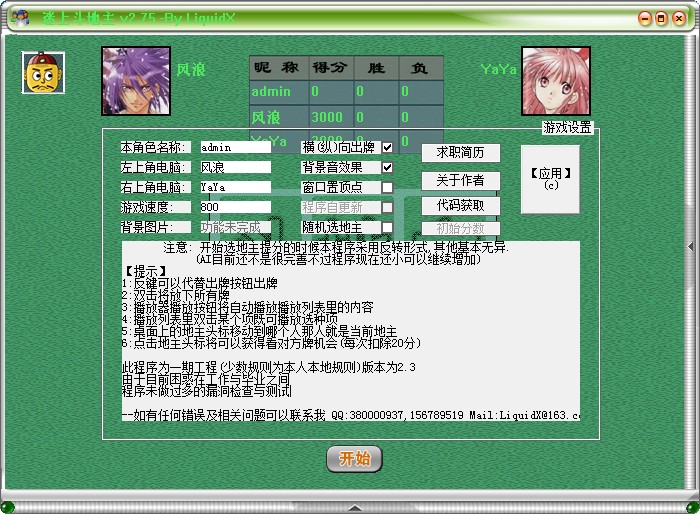Click the 本角色名称 input field containing admin

pyautogui.click(x=235, y=147)
